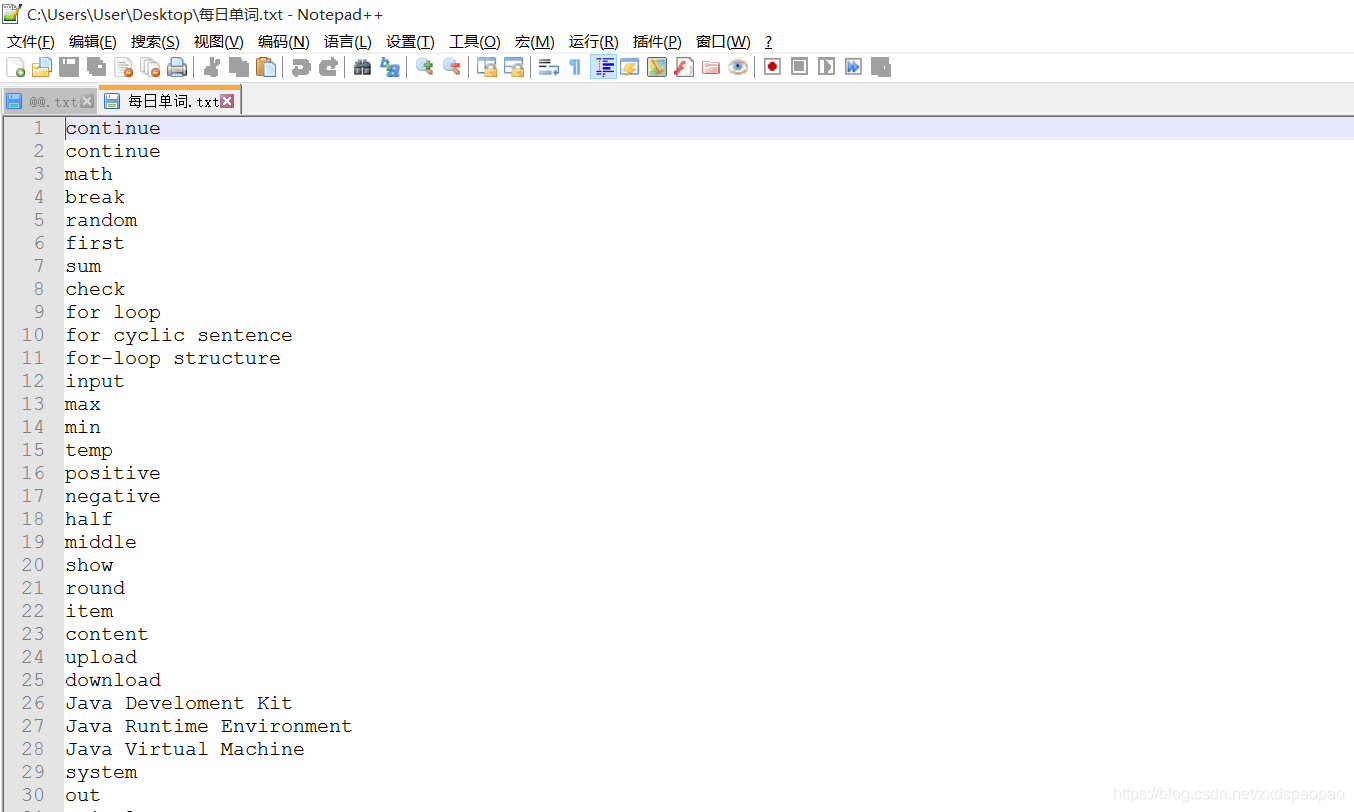Open the Replace dialog icon
Viewport: 1354px width, 812px height.
pyautogui.click(x=390, y=67)
